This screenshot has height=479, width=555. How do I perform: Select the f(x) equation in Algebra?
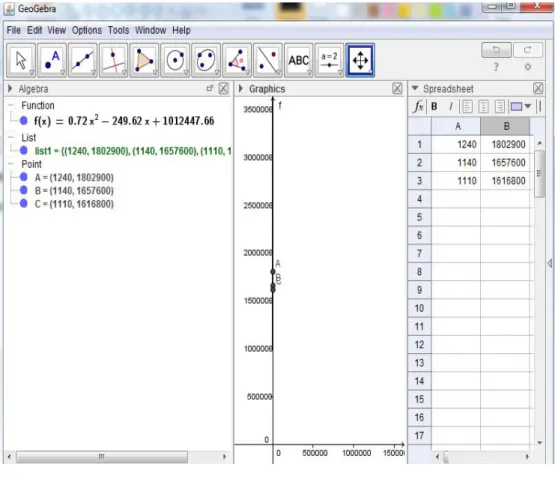pyautogui.click(x=124, y=121)
